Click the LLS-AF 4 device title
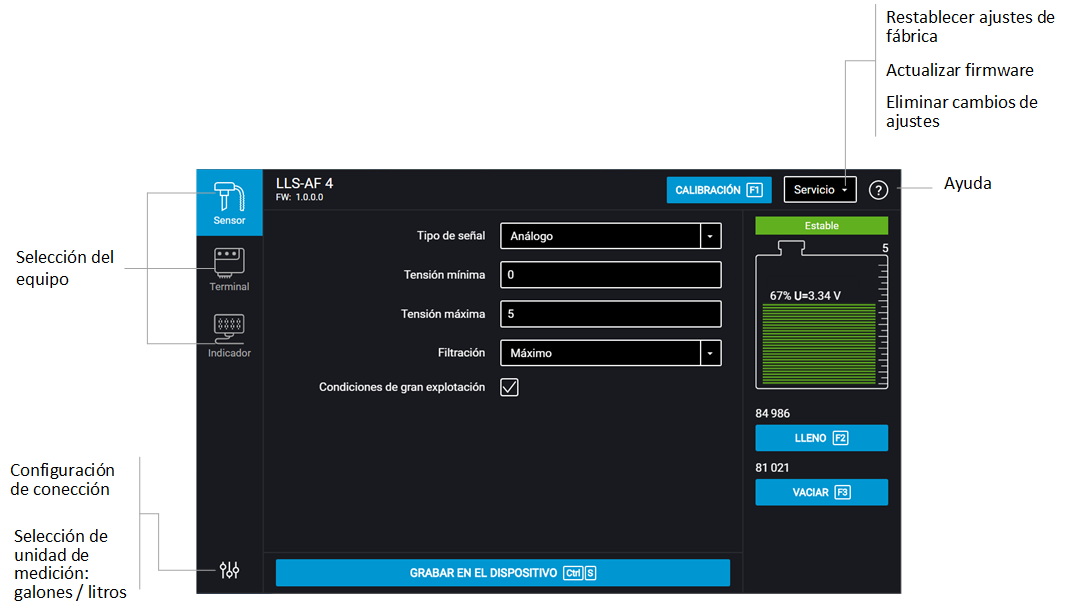This screenshot has height=613, width=1070. coord(303,183)
